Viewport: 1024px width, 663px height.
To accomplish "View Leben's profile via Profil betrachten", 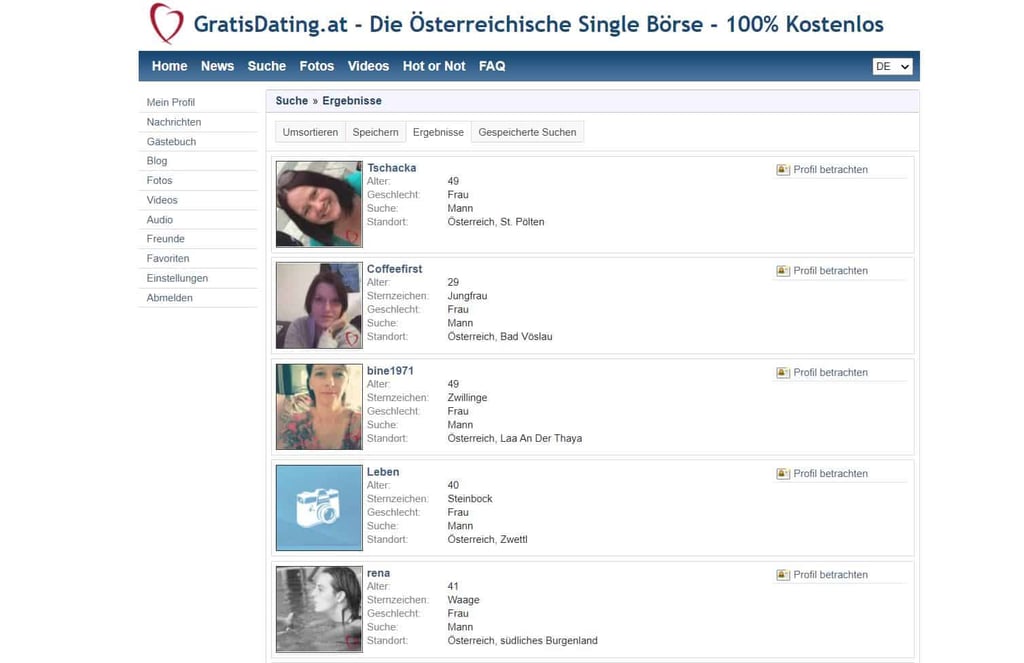I will click(830, 474).
